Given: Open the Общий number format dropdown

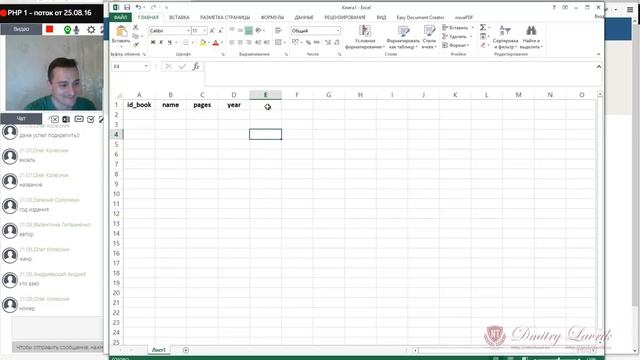Looking at the screenshot, I should pos(338,31).
